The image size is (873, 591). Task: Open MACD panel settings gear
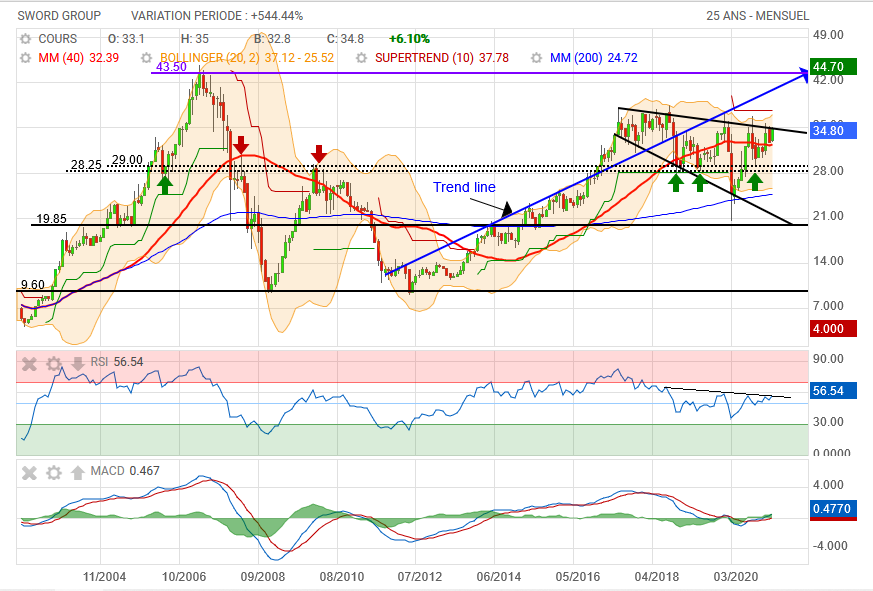coord(53,473)
